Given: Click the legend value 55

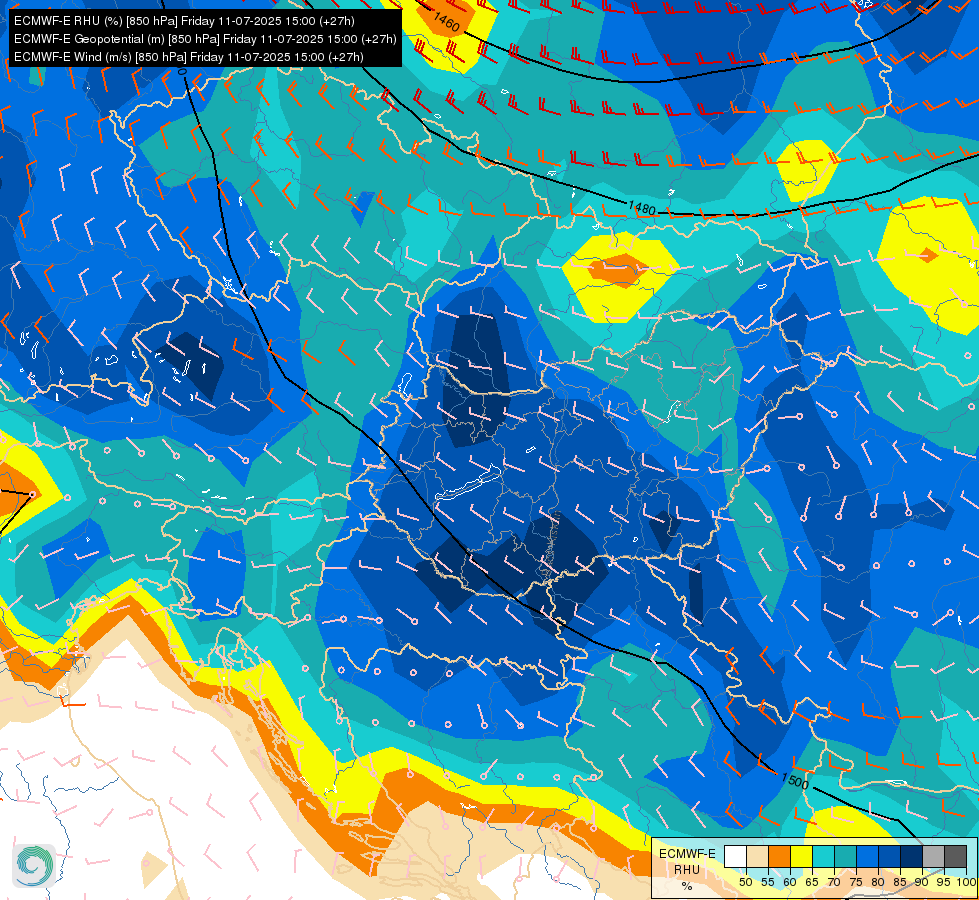Looking at the screenshot, I should coord(768,882).
